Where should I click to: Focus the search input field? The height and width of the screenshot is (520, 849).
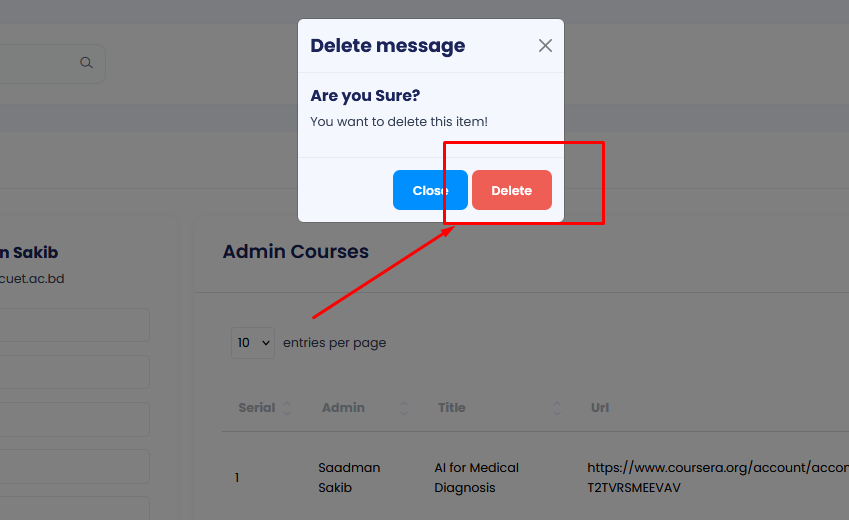pos(40,63)
